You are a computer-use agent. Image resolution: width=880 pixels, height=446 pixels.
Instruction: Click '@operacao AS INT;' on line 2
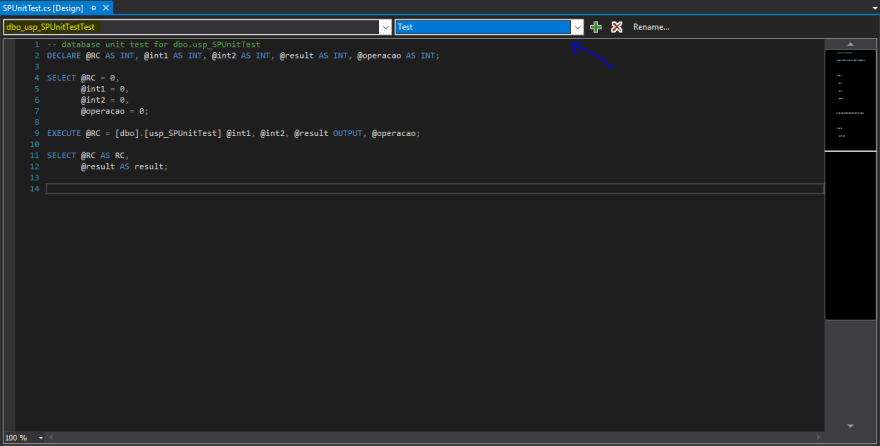pyautogui.click(x=398, y=56)
